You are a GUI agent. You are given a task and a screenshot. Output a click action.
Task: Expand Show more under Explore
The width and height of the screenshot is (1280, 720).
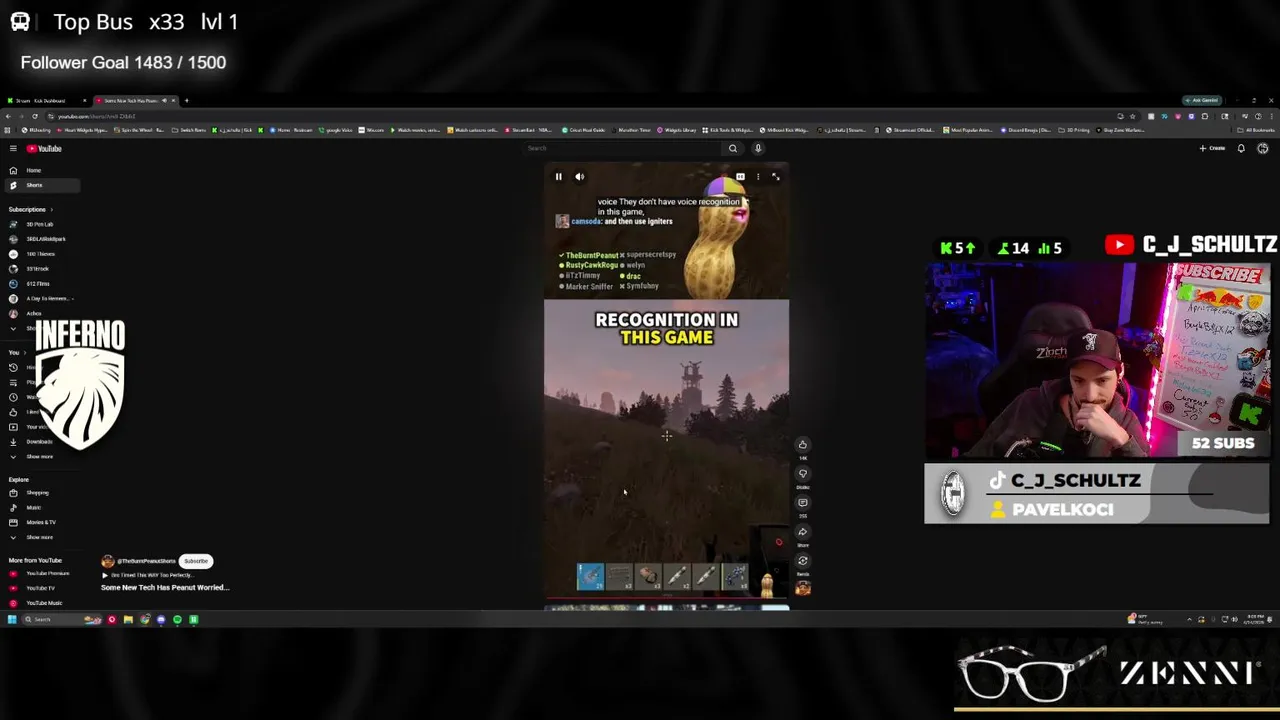pos(40,537)
